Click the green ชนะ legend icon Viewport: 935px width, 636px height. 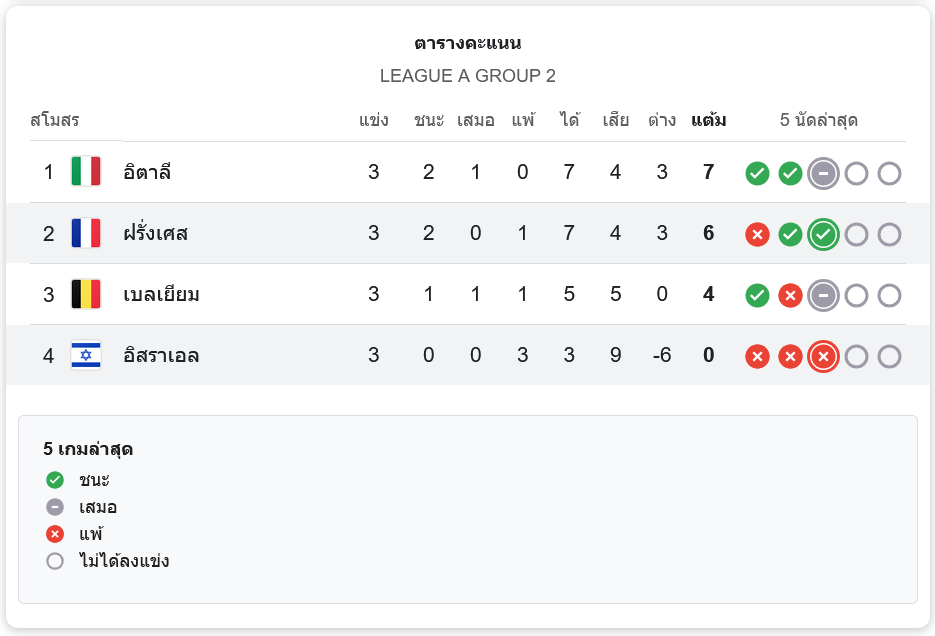(55, 480)
